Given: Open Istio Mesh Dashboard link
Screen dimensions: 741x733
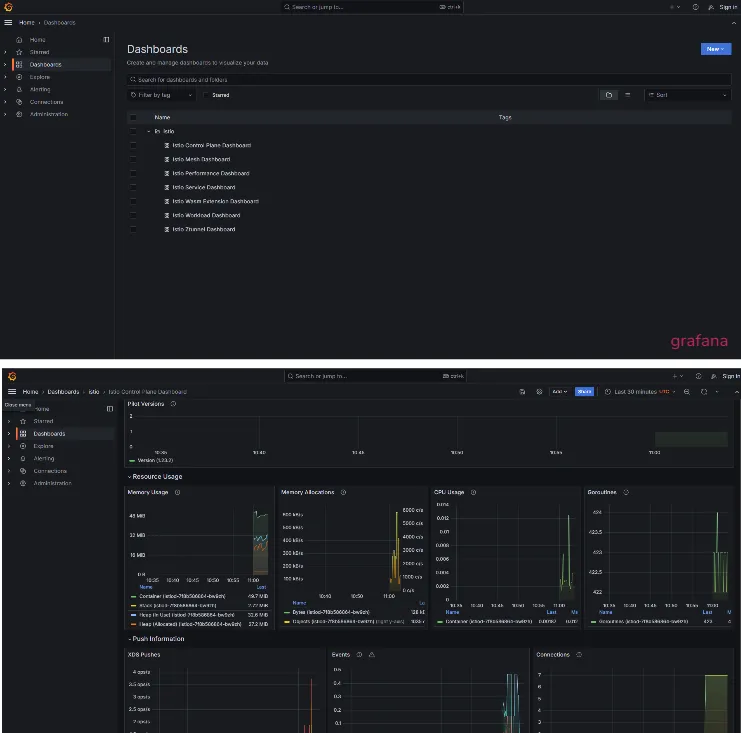Looking at the screenshot, I should click(x=201, y=159).
